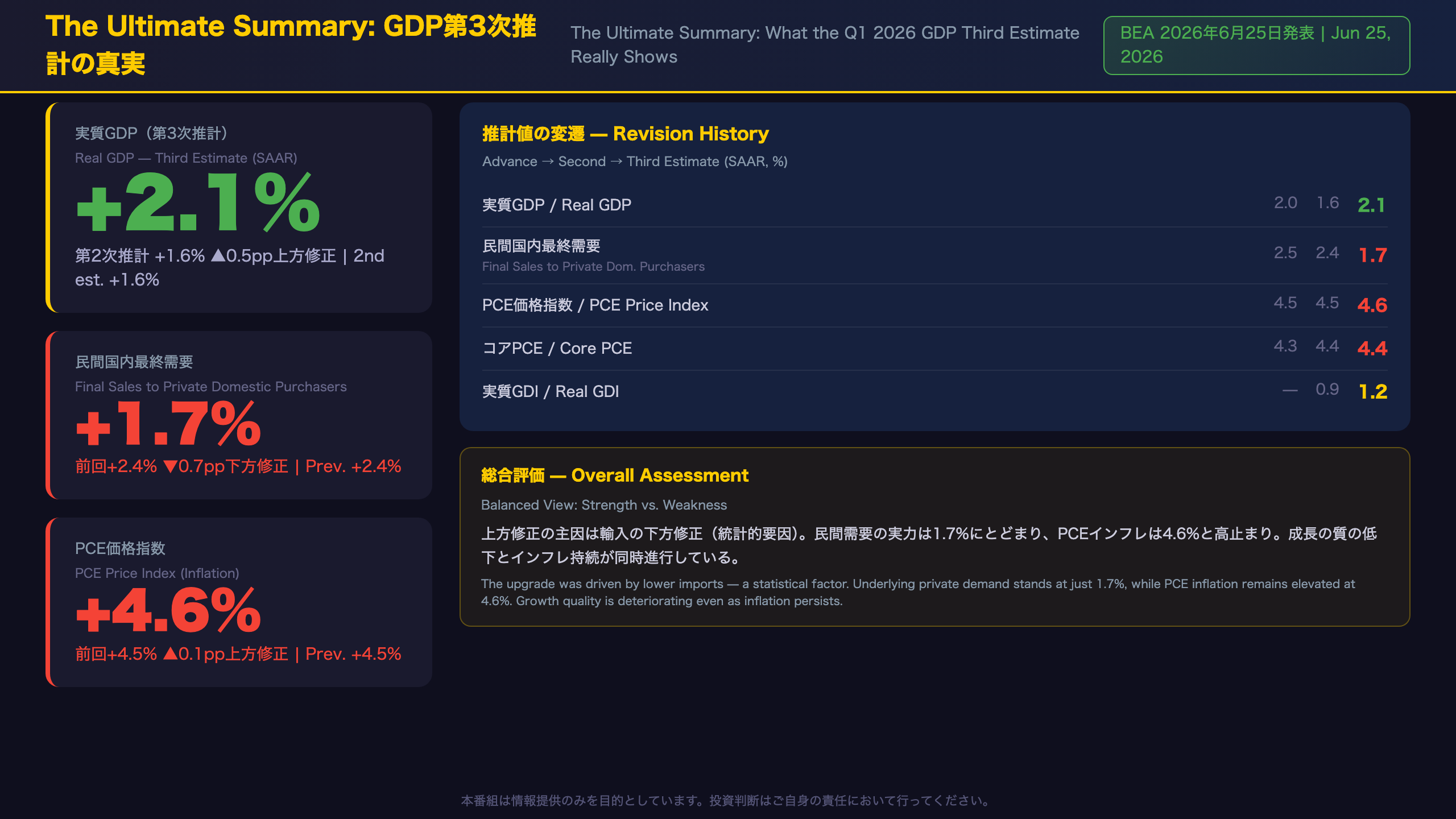Click the large +2.1% real GDP figure

click(198, 203)
